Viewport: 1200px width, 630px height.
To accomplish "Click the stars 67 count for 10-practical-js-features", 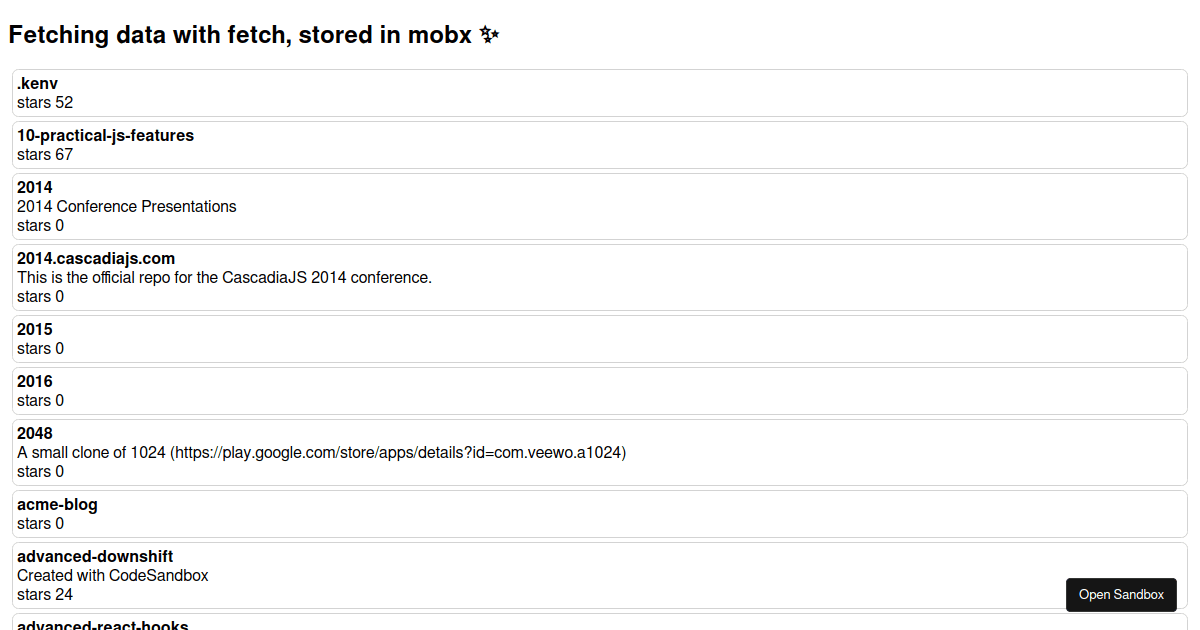I will point(45,154).
